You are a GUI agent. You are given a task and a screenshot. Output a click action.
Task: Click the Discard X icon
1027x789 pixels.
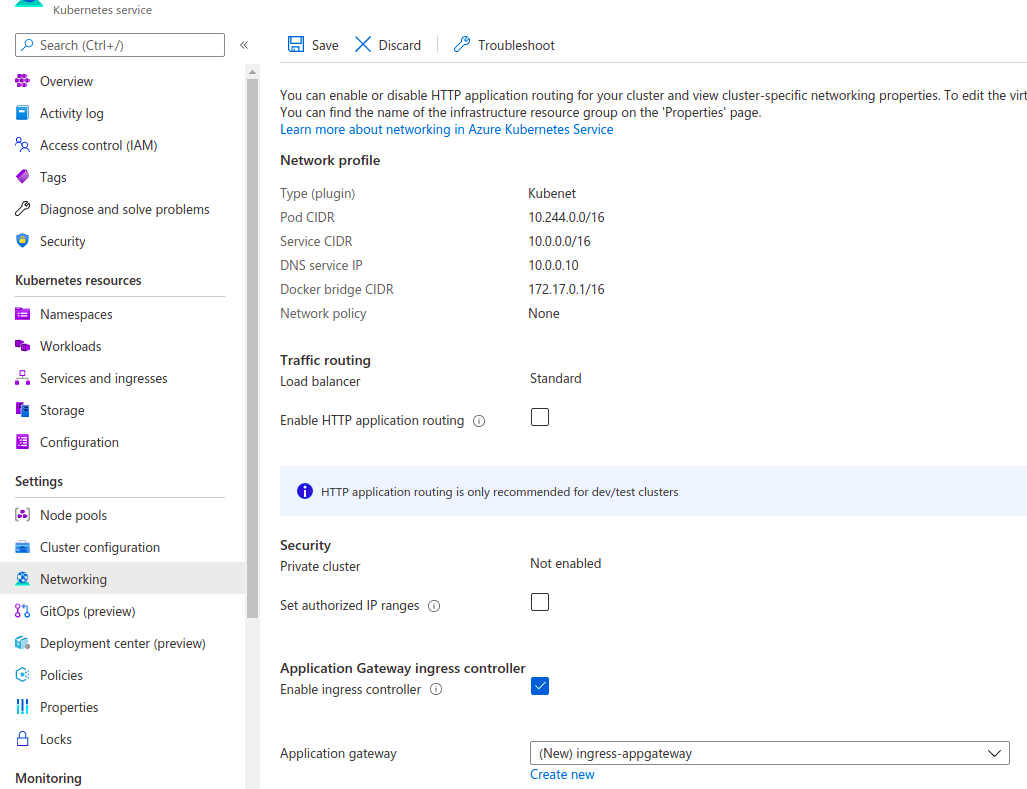click(x=363, y=45)
